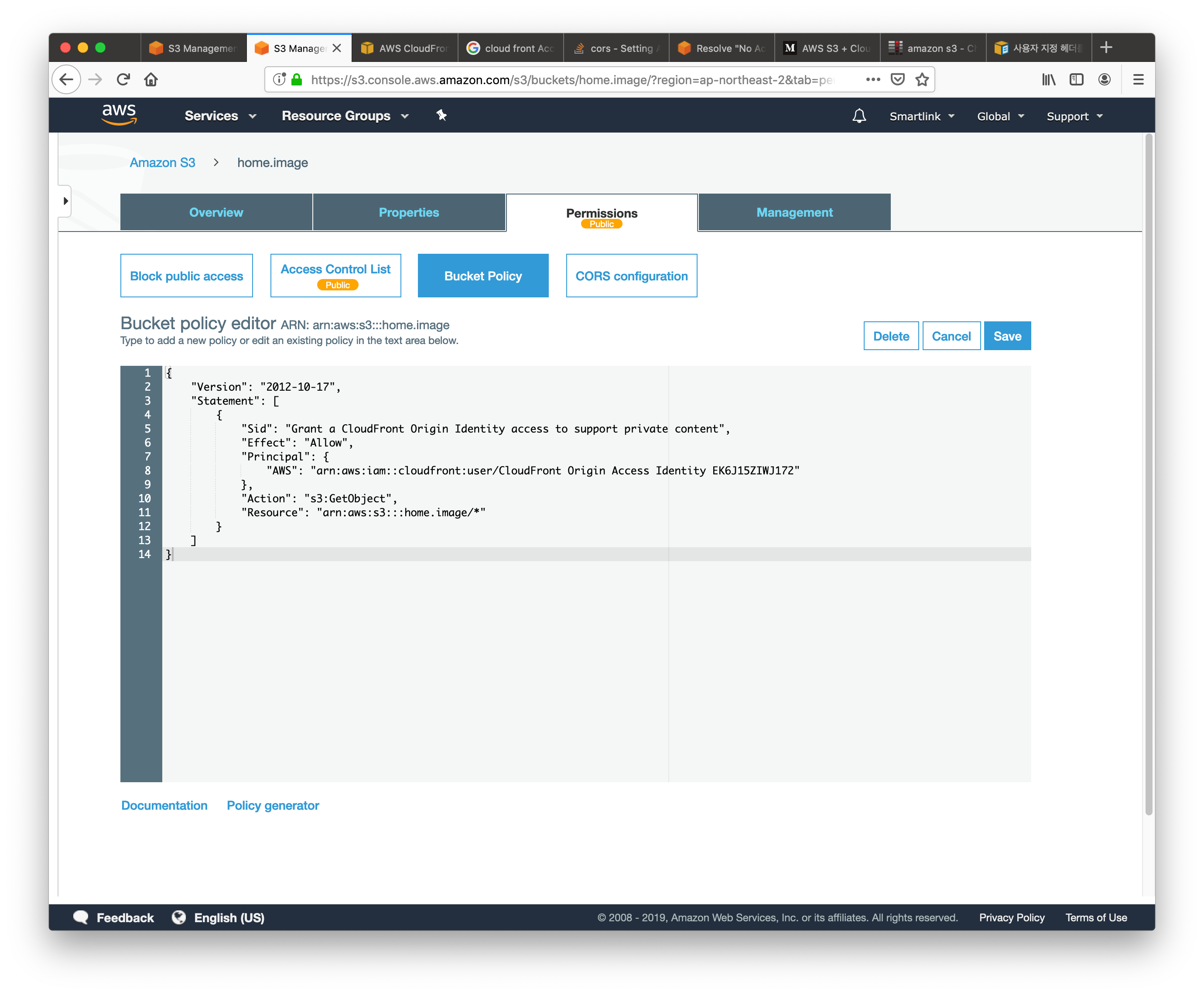Switch to the Properties tab
The width and height of the screenshot is (1204, 995).
pyautogui.click(x=409, y=213)
